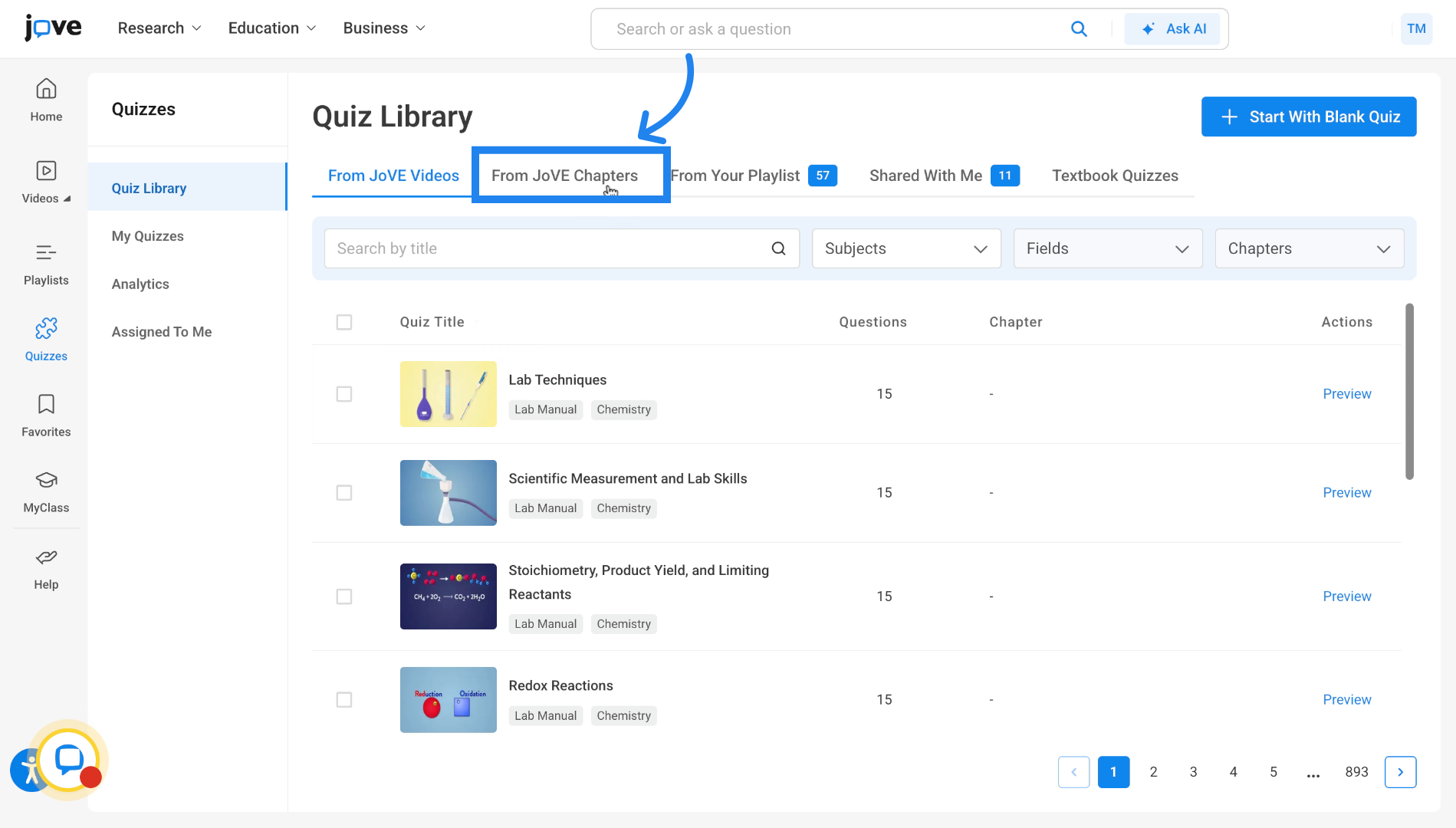Toggle the select-all checkbox in header
The height and width of the screenshot is (828, 1456).
(344, 322)
